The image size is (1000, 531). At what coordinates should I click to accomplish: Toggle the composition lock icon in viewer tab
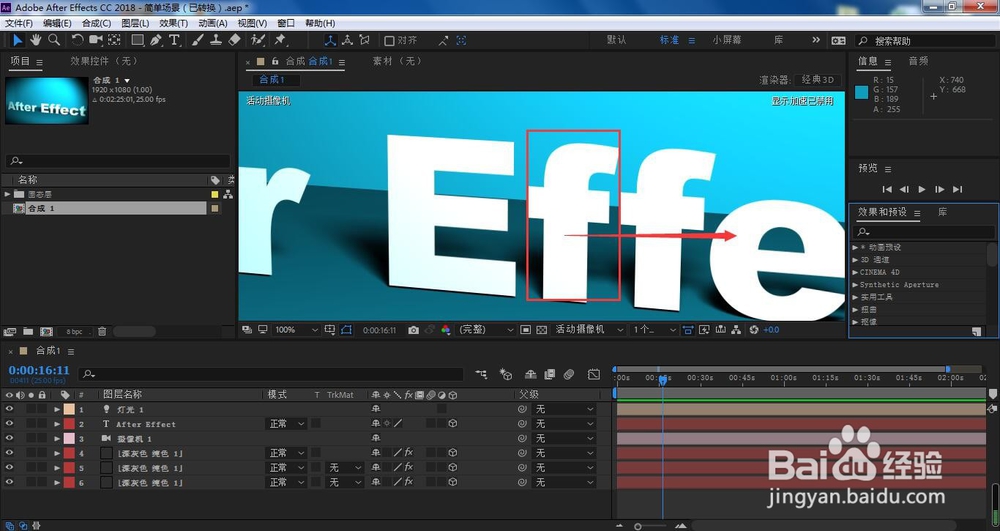pyautogui.click(x=276, y=61)
